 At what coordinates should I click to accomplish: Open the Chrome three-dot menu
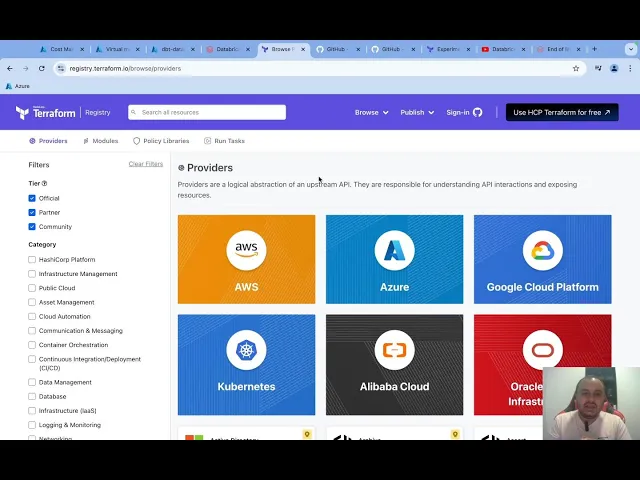click(630, 69)
